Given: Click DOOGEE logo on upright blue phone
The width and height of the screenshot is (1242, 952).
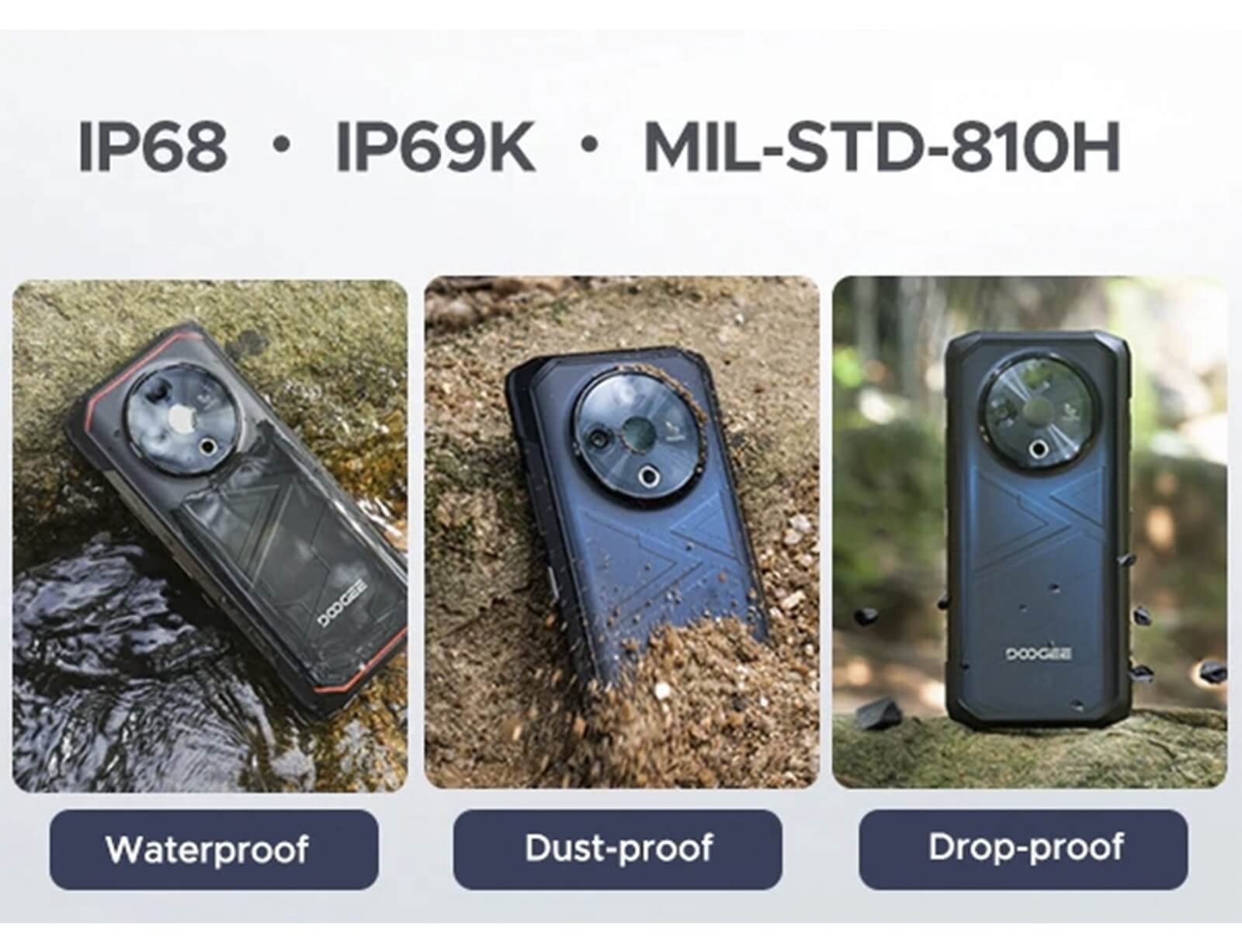Looking at the screenshot, I should pyautogui.click(x=1039, y=654).
